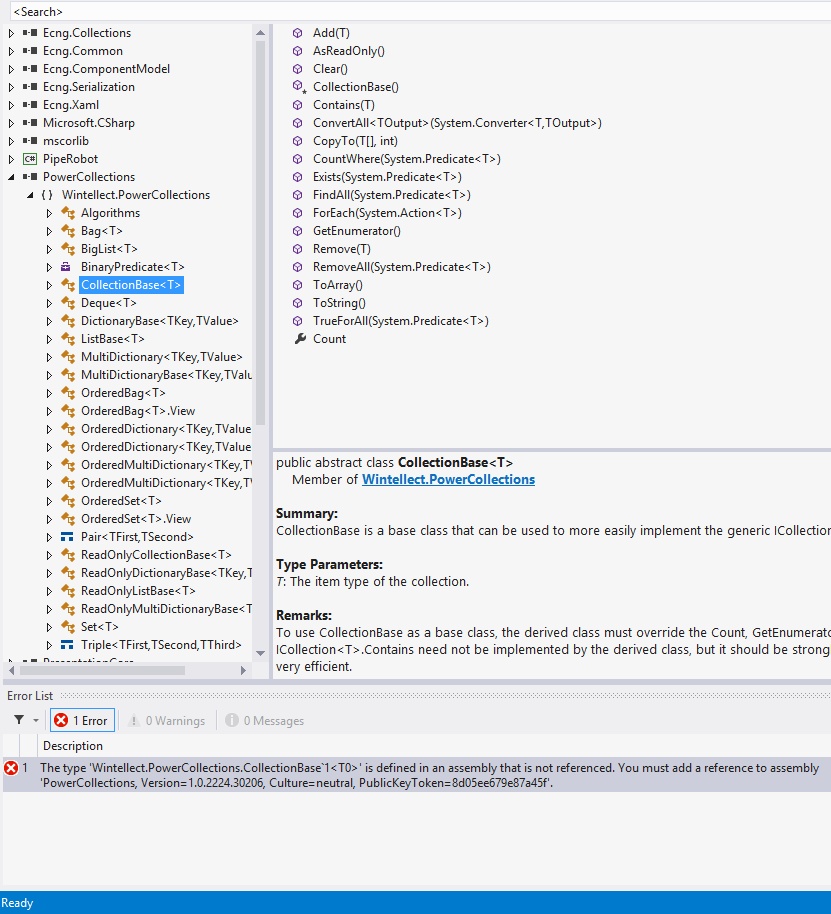Click the PipeRobot C# project icon
Image resolution: width=831 pixels, height=914 pixels.
(29, 159)
